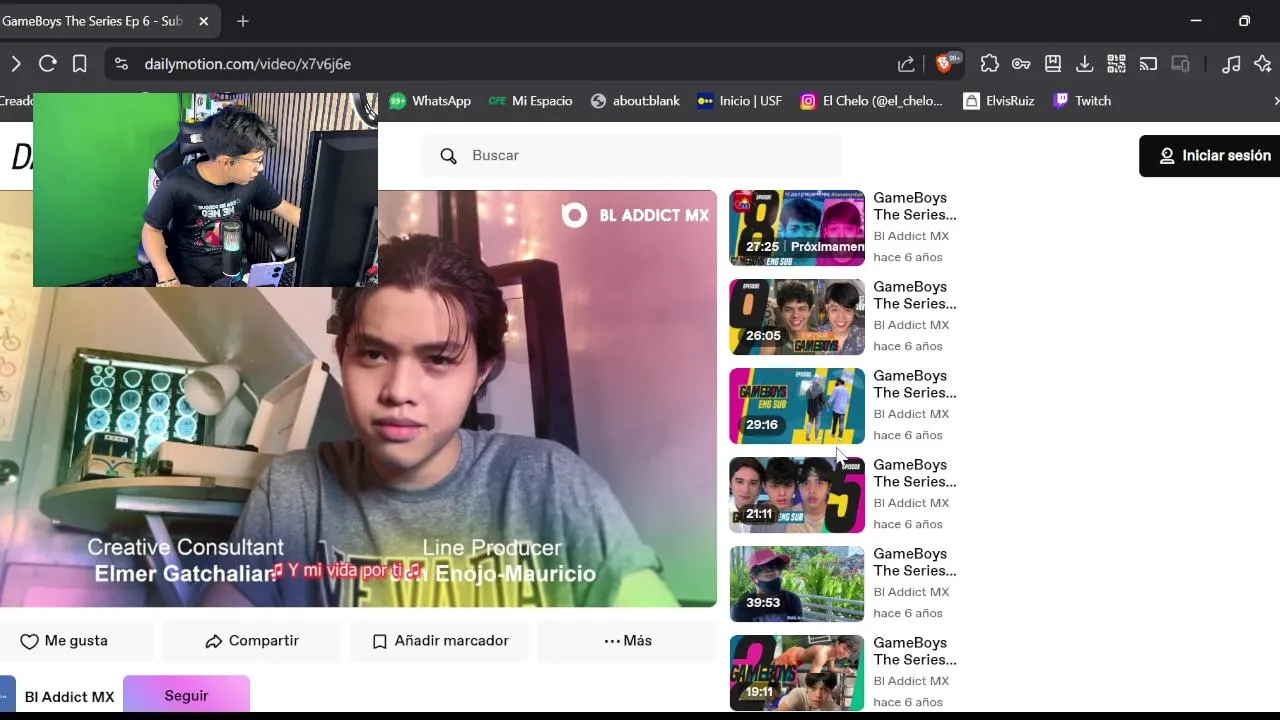
Task: Open the 19:11 video thumbnail
Action: tap(797, 673)
